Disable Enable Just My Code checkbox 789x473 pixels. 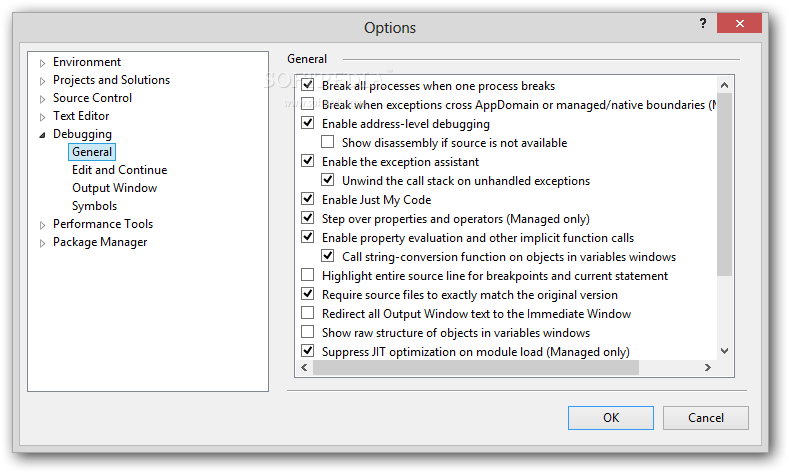pos(307,199)
